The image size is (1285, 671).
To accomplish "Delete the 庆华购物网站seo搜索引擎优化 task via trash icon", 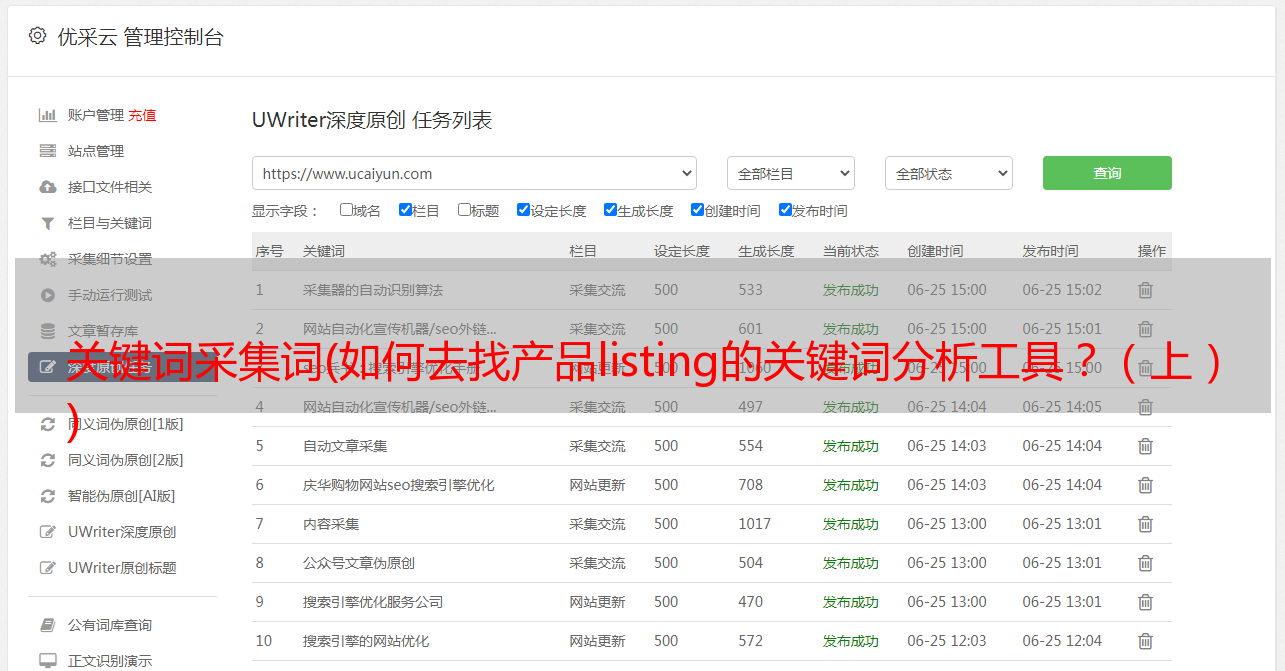I will coord(1145,485).
